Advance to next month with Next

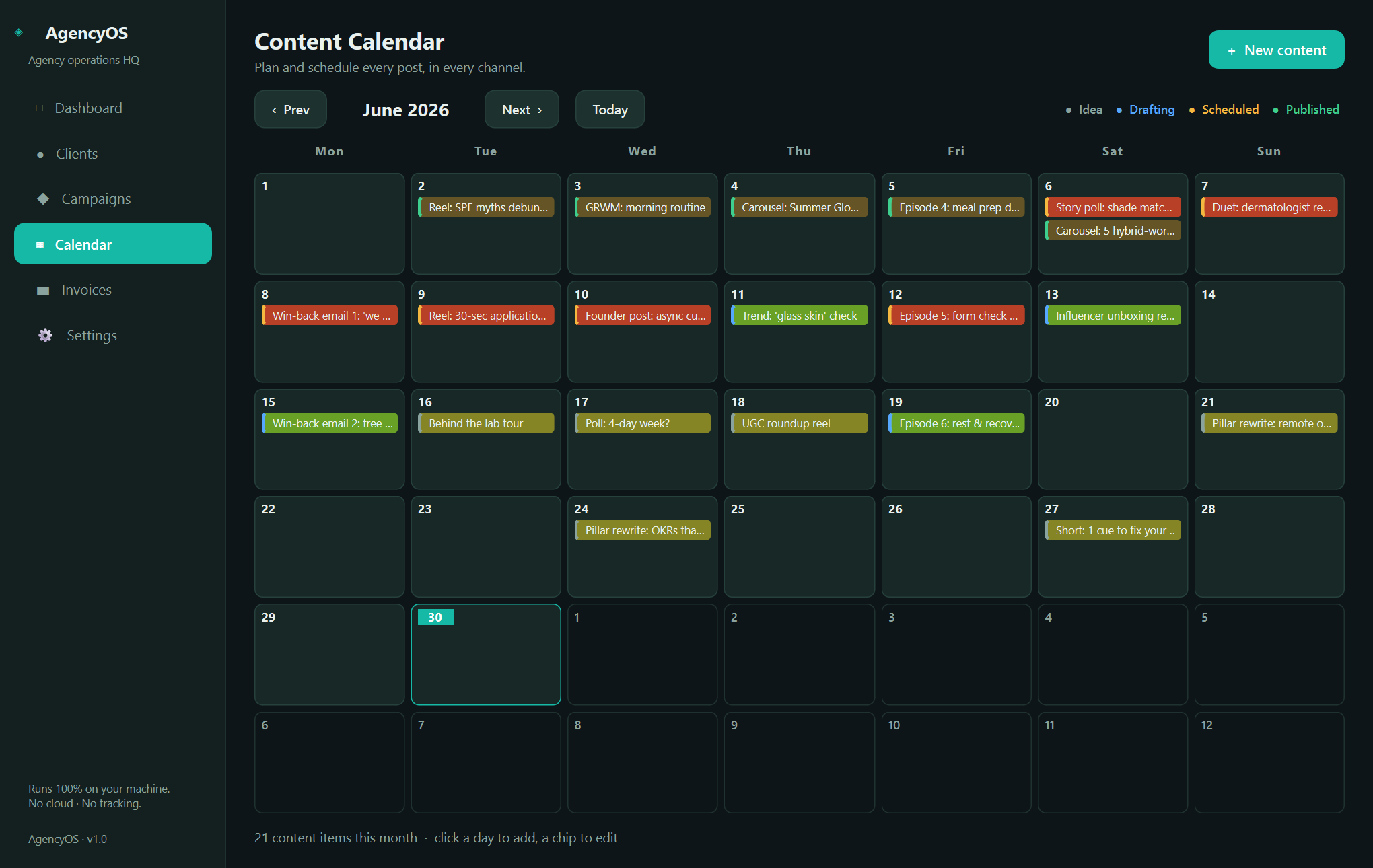coord(522,110)
